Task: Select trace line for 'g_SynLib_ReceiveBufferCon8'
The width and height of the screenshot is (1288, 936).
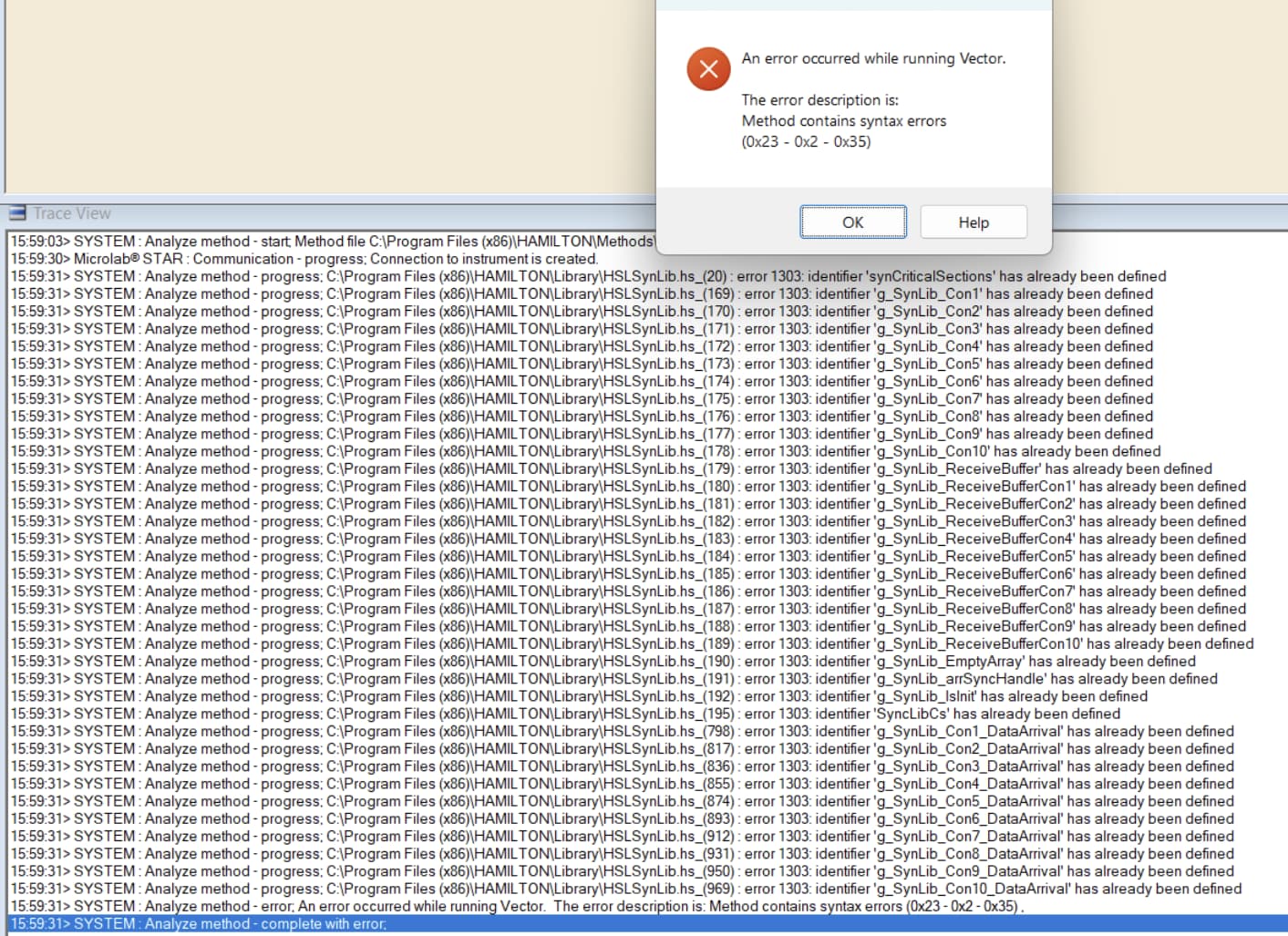Action: point(628,609)
